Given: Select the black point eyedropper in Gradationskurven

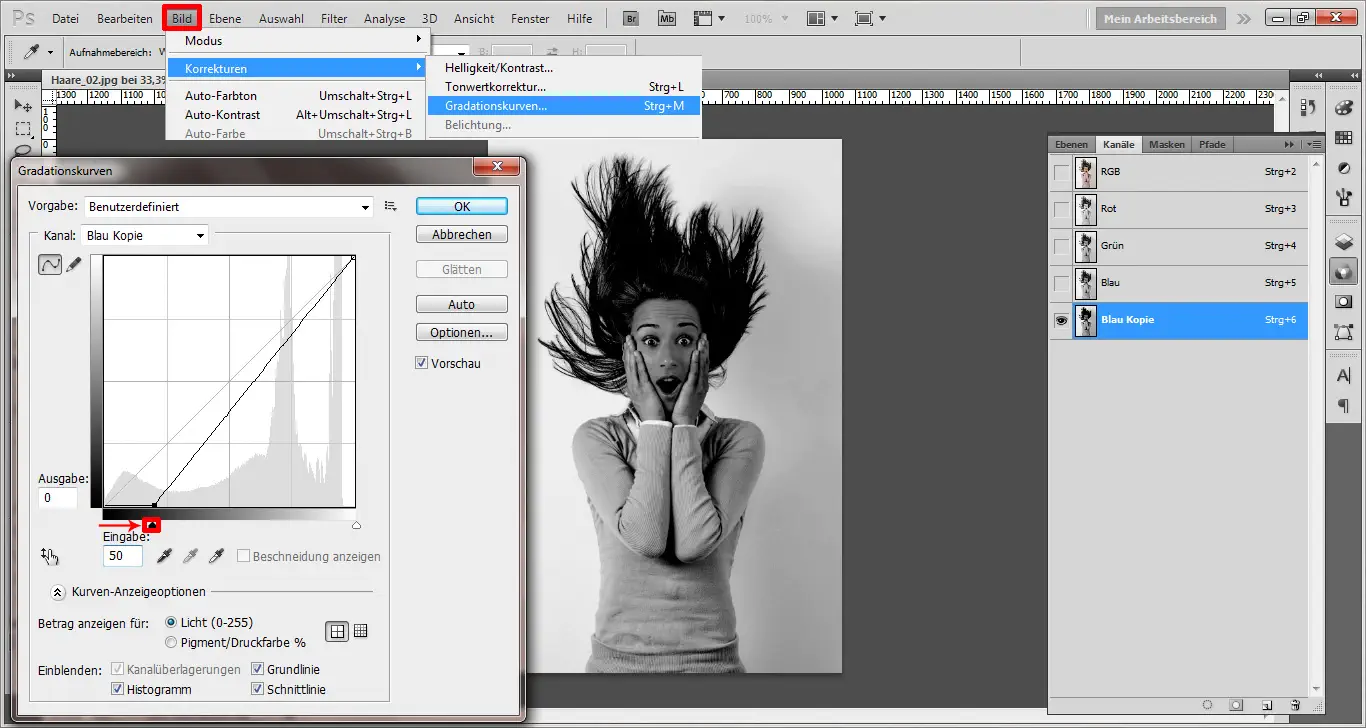Looking at the screenshot, I should click(x=164, y=557).
